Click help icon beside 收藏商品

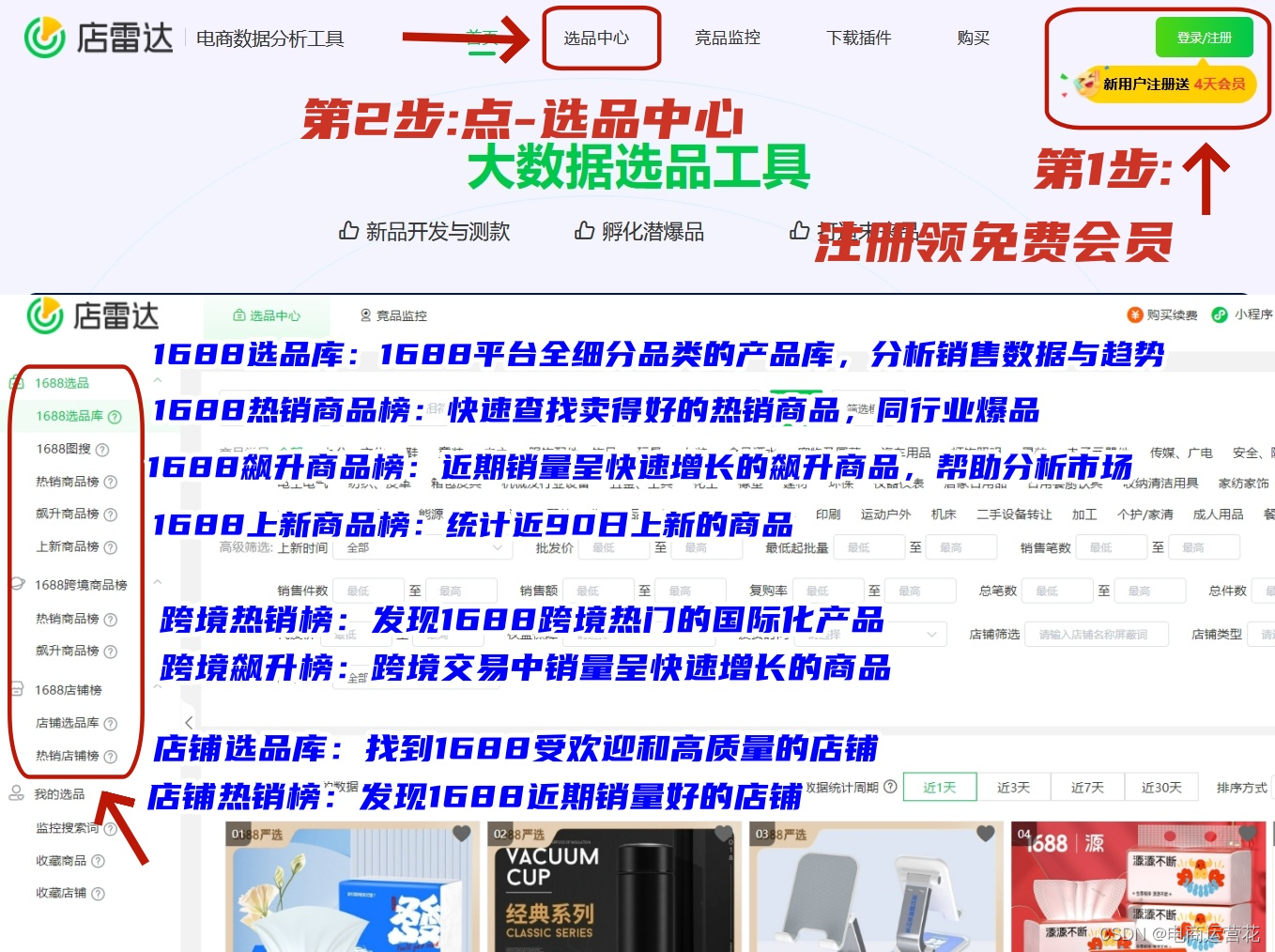pyautogui.click(x=98, y=861)
